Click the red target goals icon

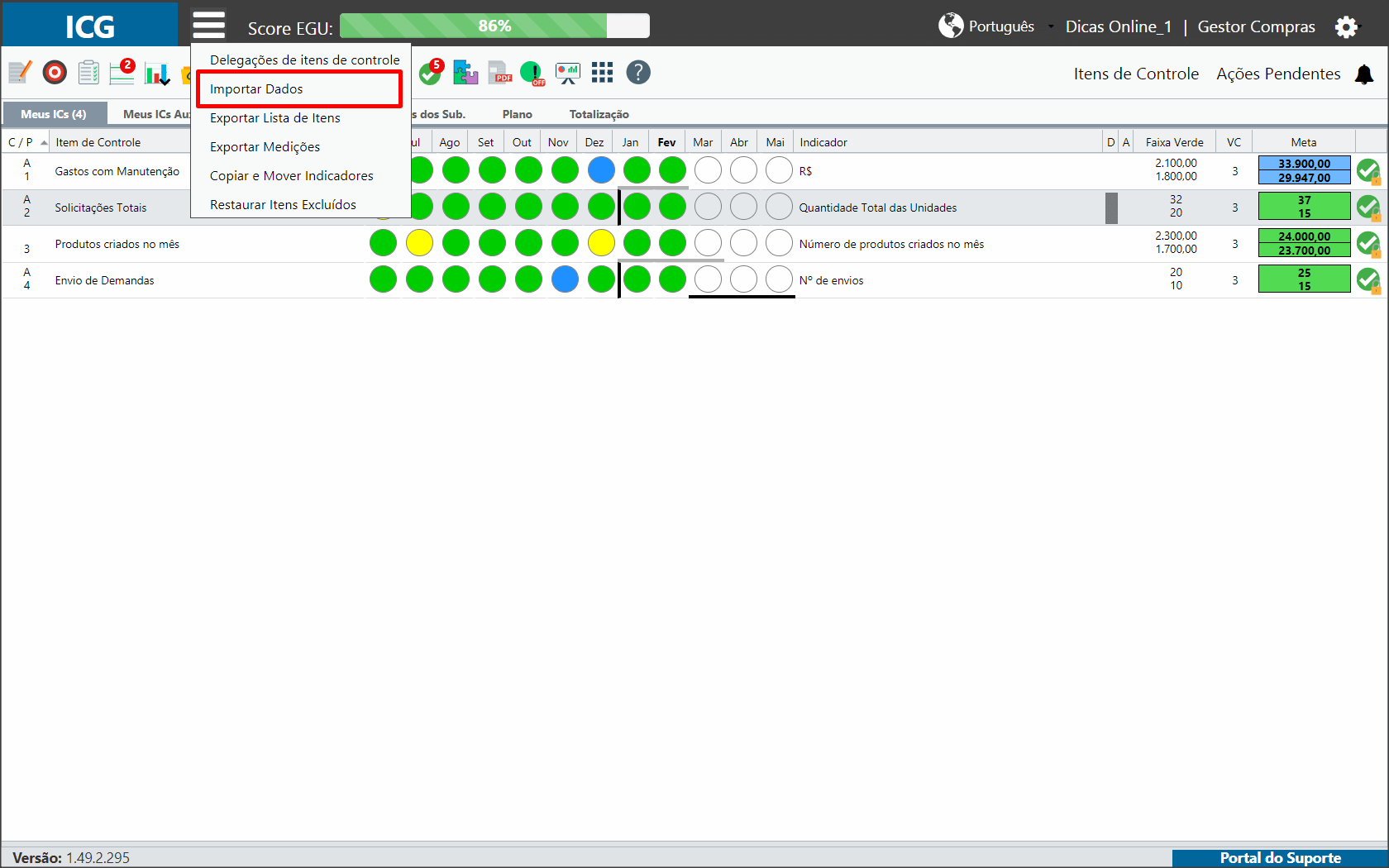[x=55, y=73]
